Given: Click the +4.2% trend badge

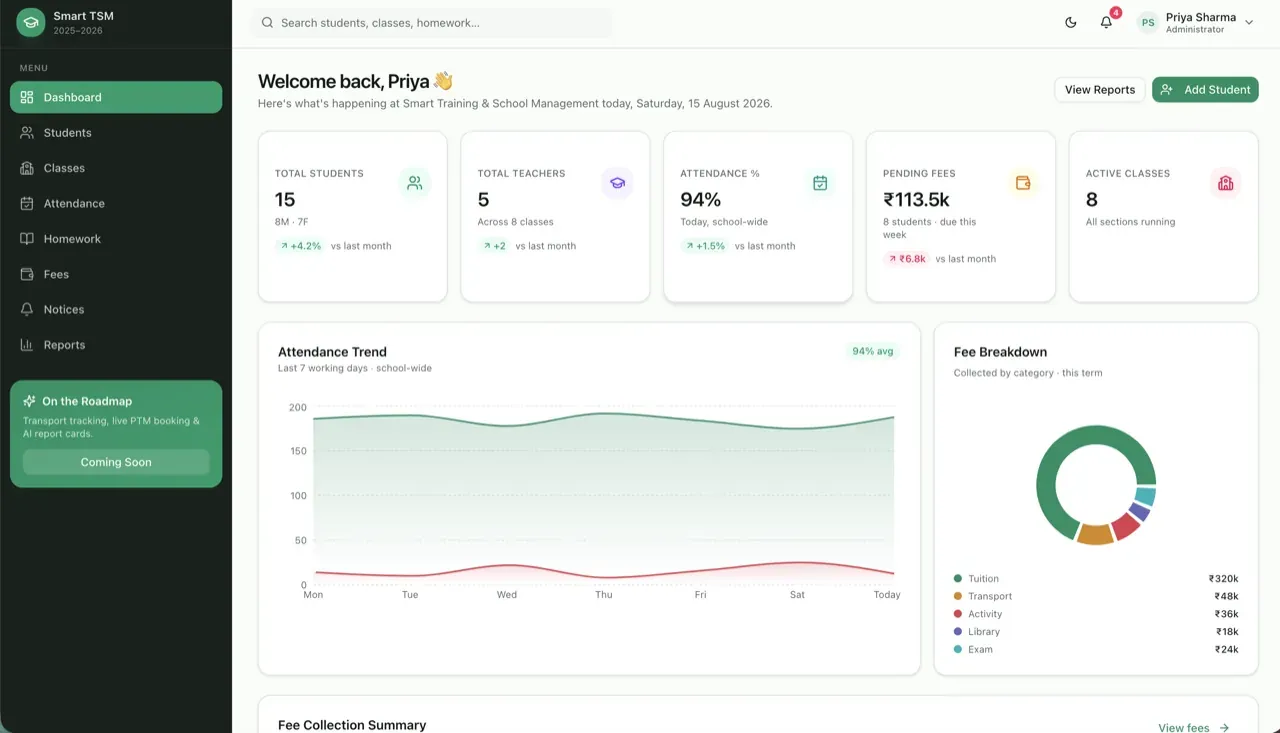Looking at the screenshot, I should click(300, 246).
